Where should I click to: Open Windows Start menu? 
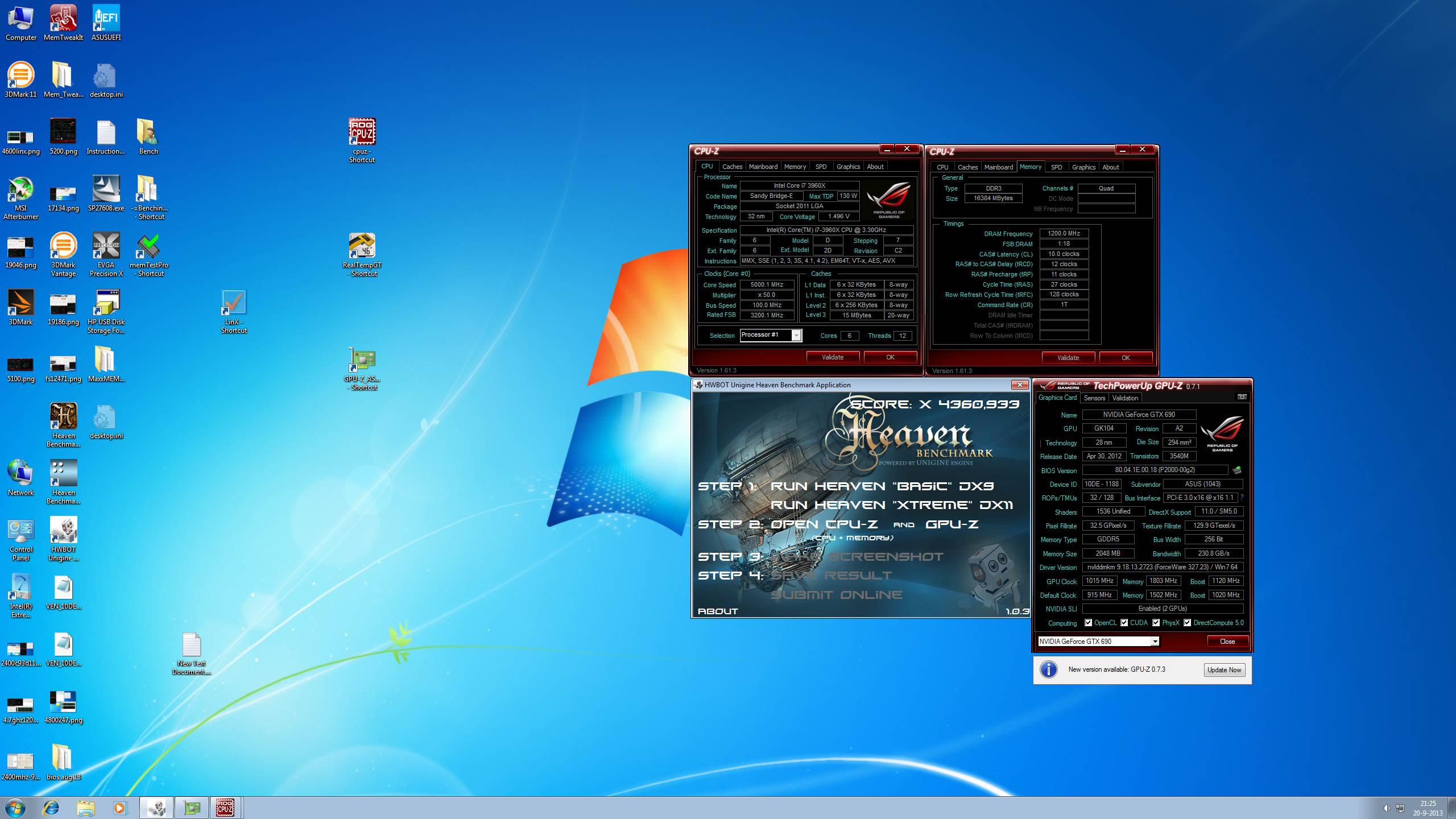[15, 808]
